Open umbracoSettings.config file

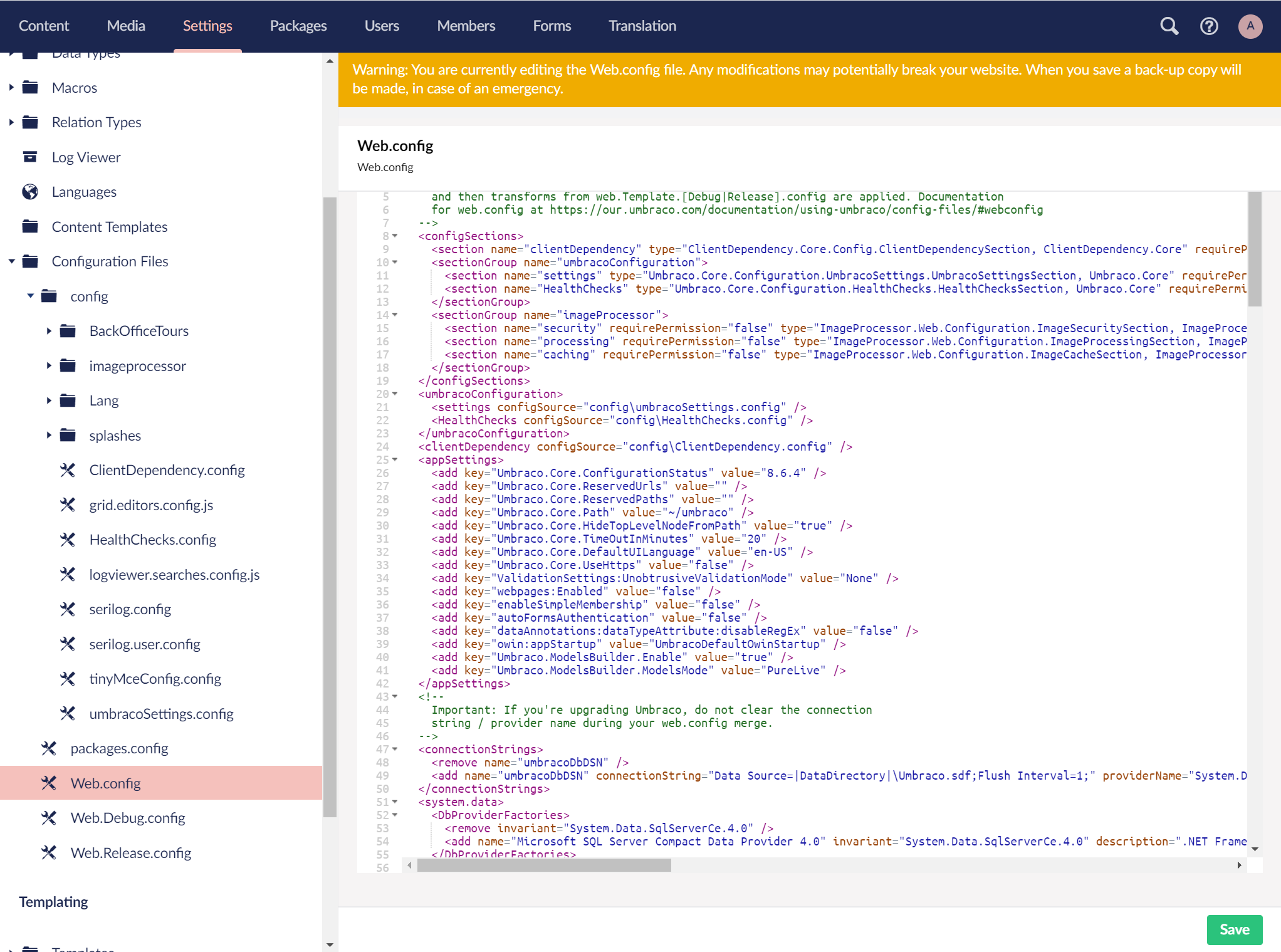[161, 714]
